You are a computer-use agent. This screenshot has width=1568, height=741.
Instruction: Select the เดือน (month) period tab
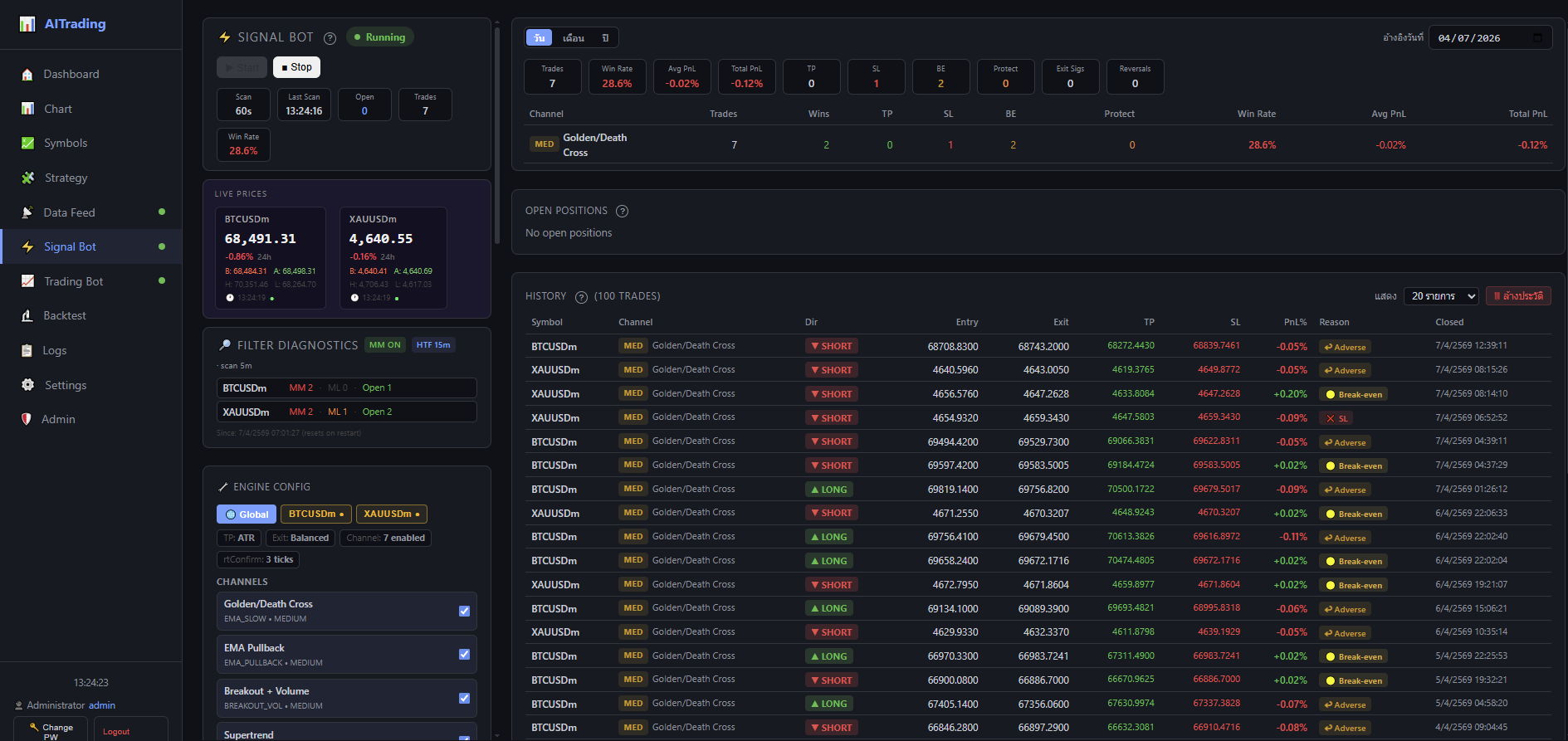click(x=574, y=38)
